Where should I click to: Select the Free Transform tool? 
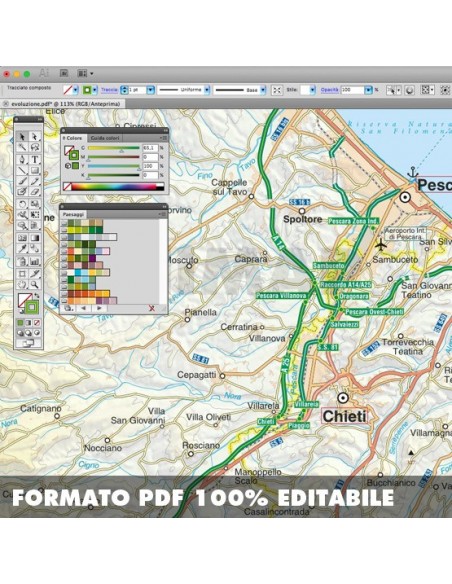point(35,215)
